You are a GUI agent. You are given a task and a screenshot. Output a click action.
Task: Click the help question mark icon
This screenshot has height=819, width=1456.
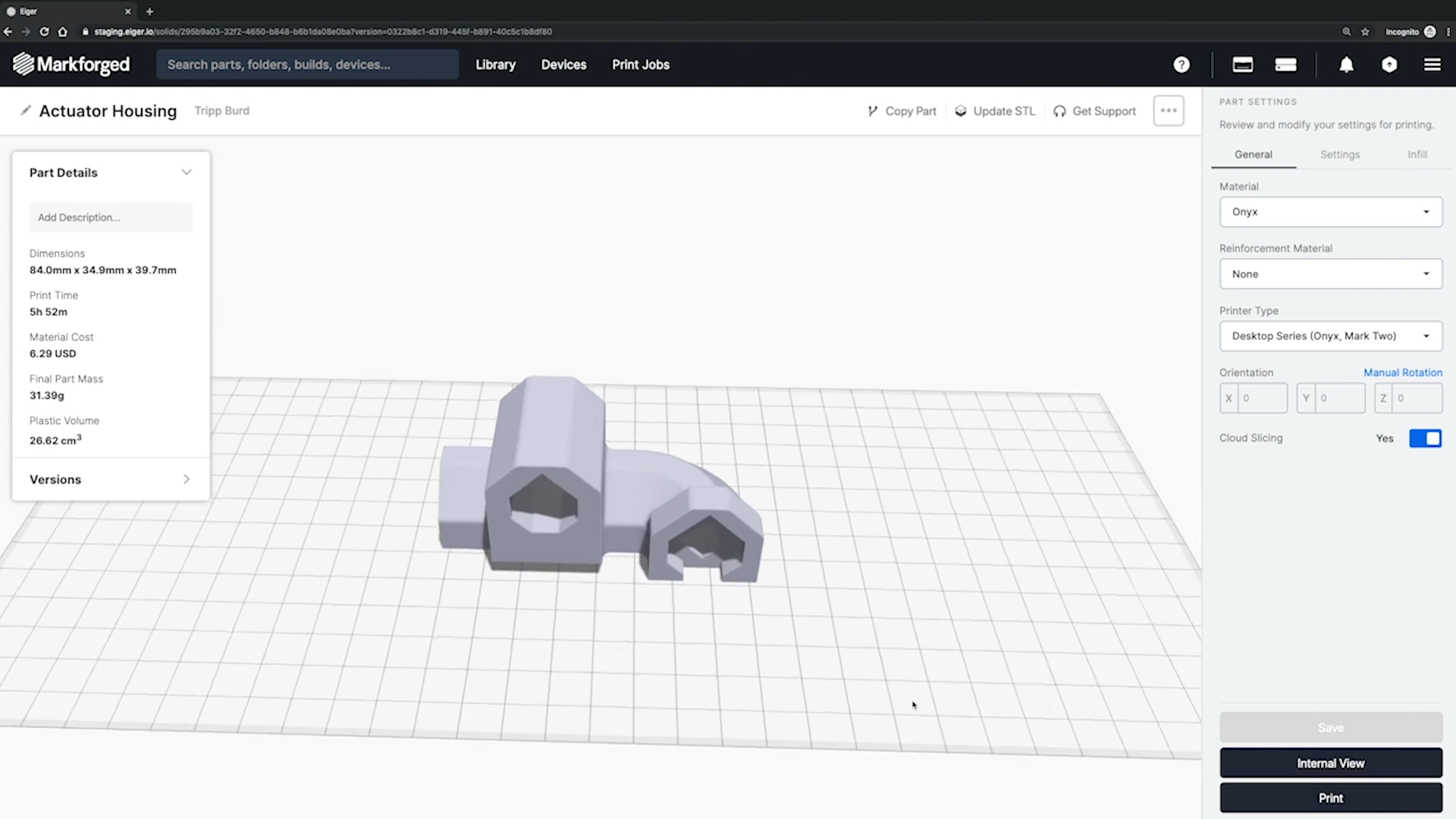(x=1181, y=64)
